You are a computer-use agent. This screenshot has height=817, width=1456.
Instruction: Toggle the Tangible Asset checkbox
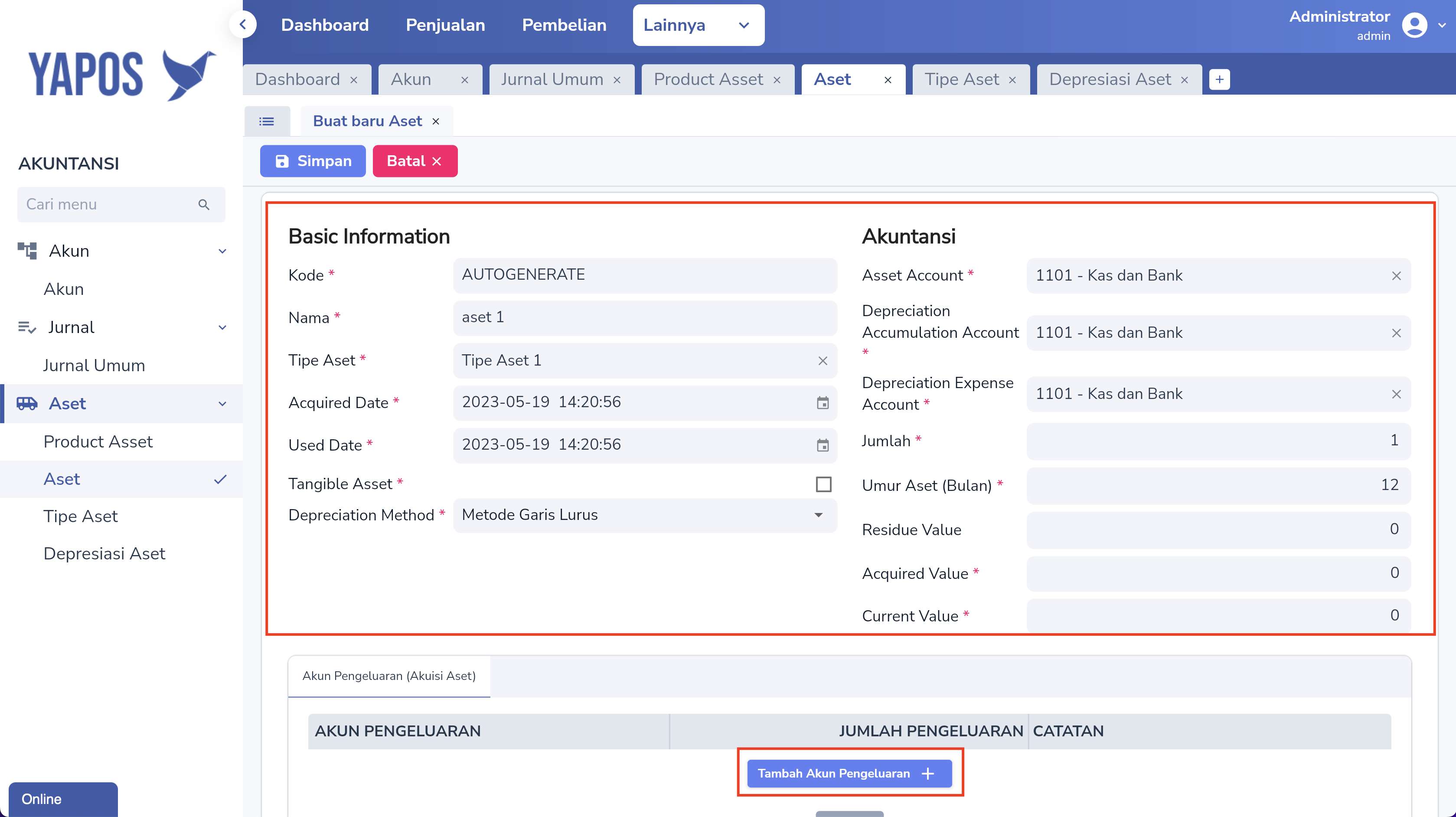click(823, 484)
